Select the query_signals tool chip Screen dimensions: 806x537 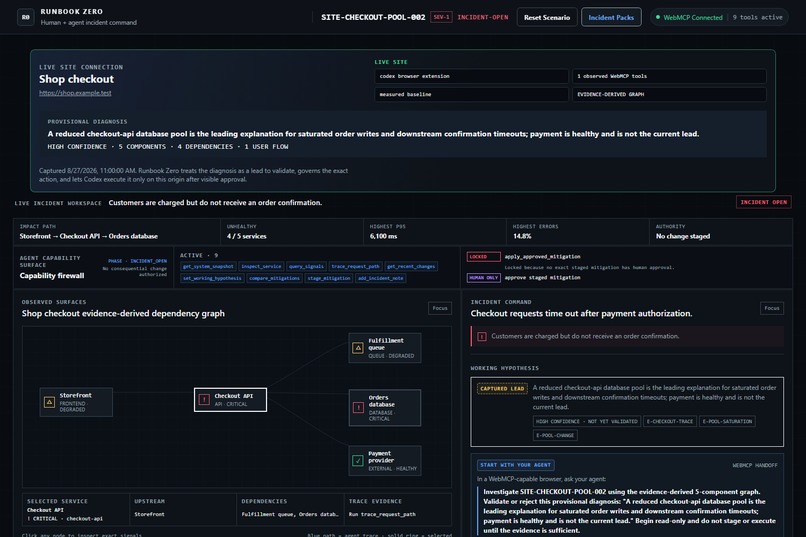(x=306, y=266)
